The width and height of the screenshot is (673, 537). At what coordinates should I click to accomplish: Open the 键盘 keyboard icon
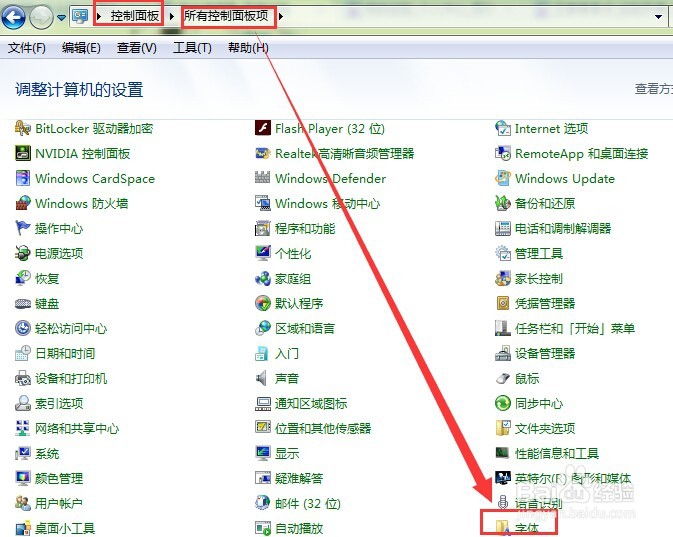pos(23,303)
